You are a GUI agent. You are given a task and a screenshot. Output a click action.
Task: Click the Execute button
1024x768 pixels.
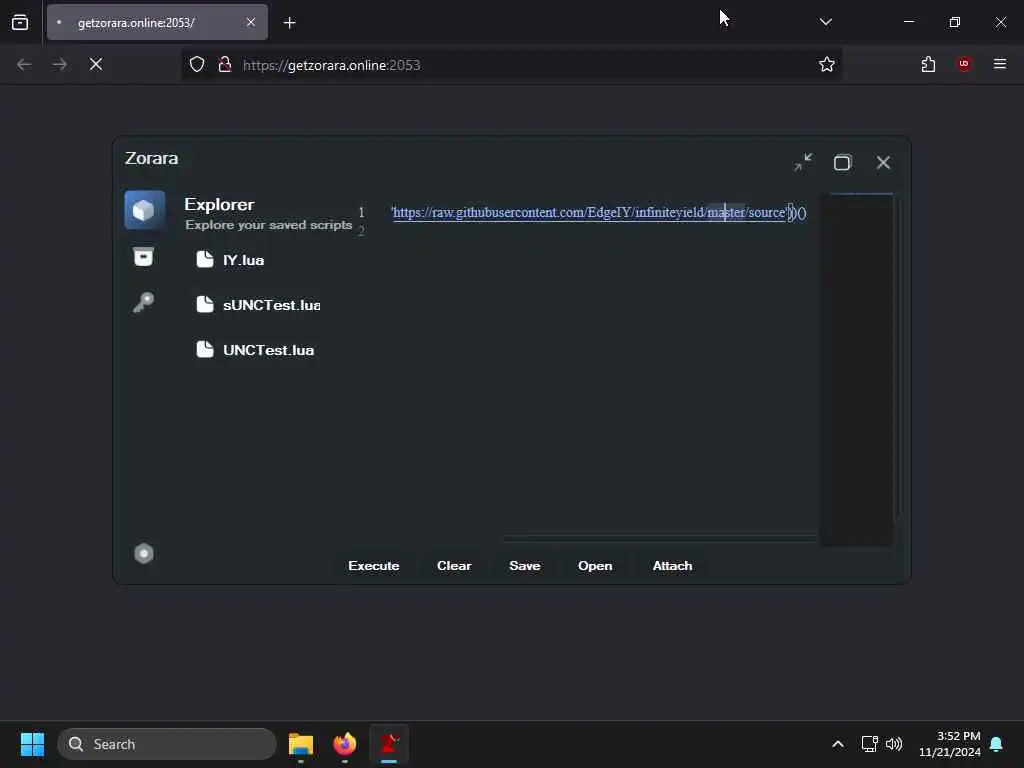tap(374, 566)
